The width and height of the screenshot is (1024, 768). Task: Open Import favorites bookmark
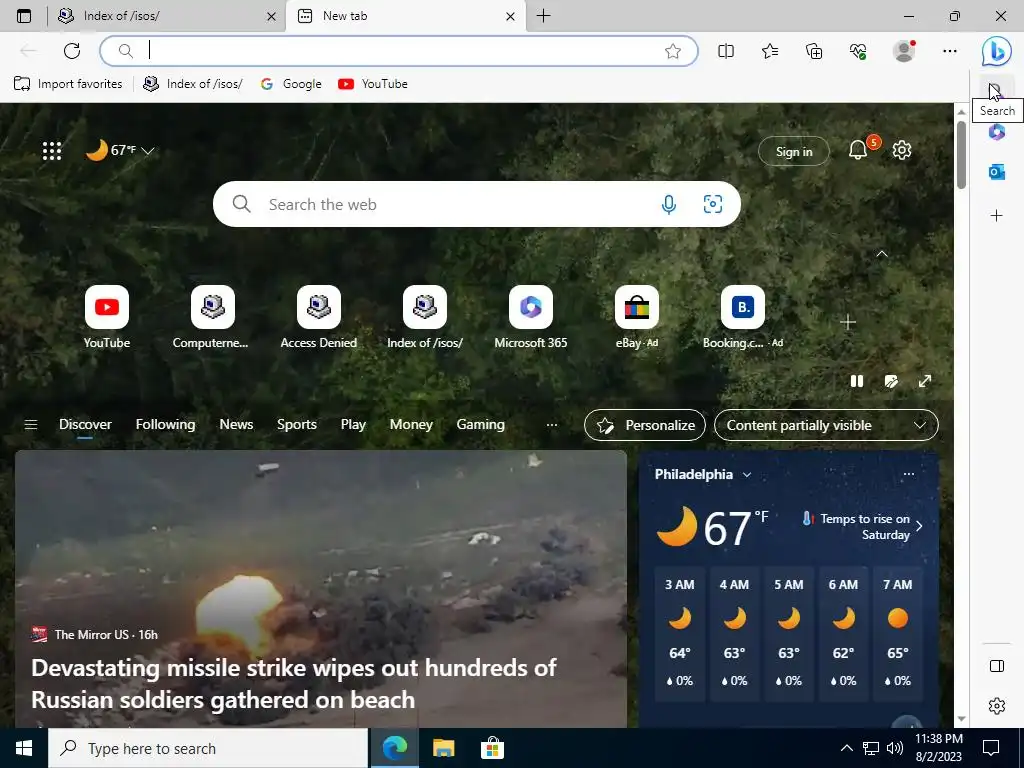(x=68, y=84)
